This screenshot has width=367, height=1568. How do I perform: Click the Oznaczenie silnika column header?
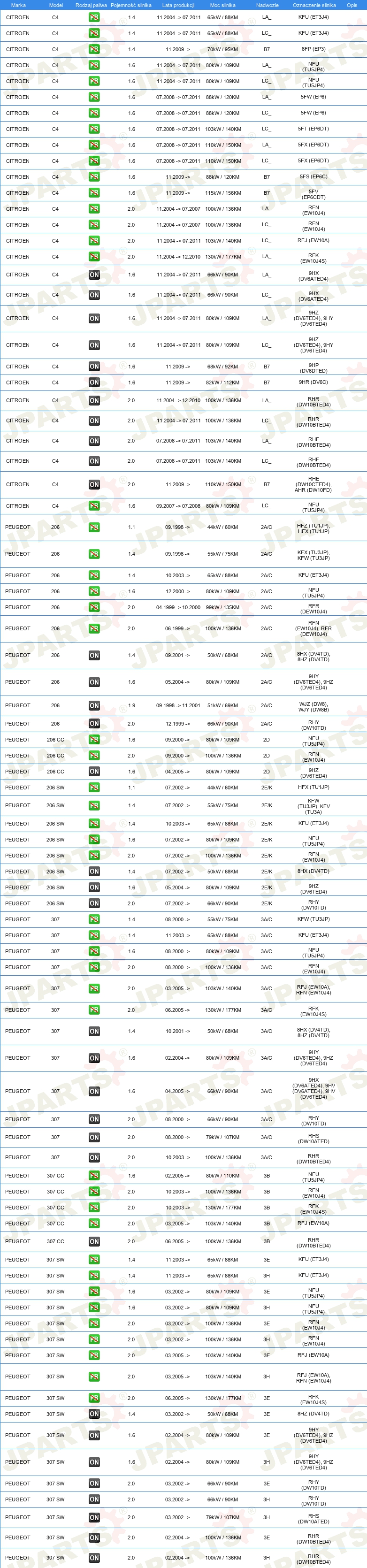(x=314, y=5)
